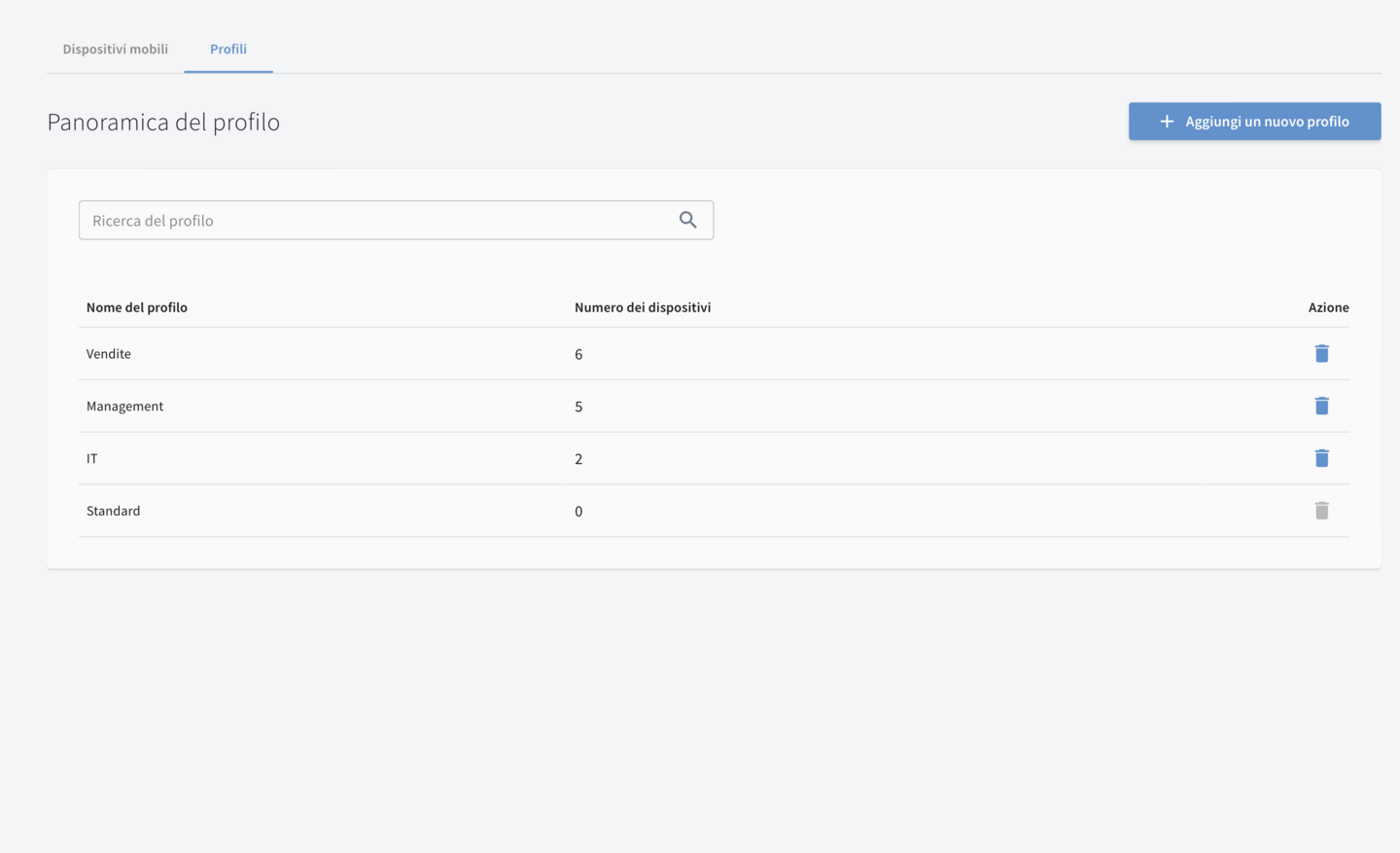Click the magnifying glass search icon
Viewport: 1400px width, 853px height.
(687, 220)
